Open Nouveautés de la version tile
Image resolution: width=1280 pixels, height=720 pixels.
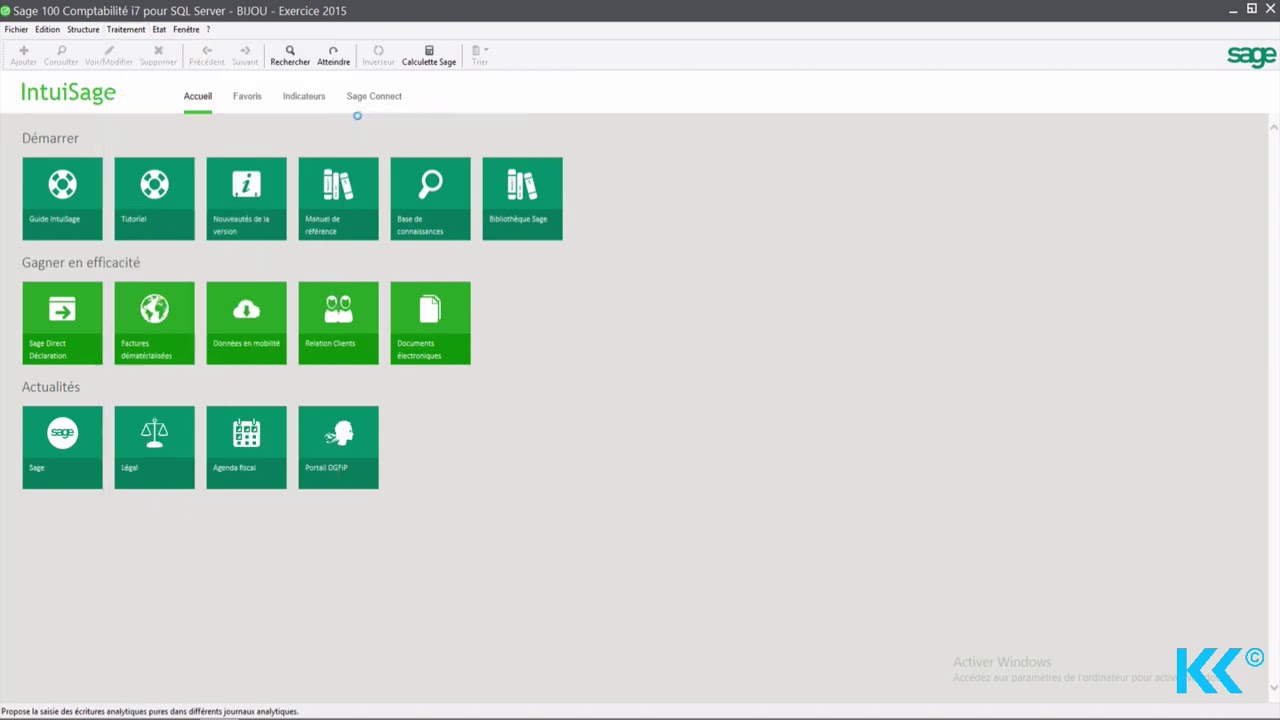click(x=246, y=198)
